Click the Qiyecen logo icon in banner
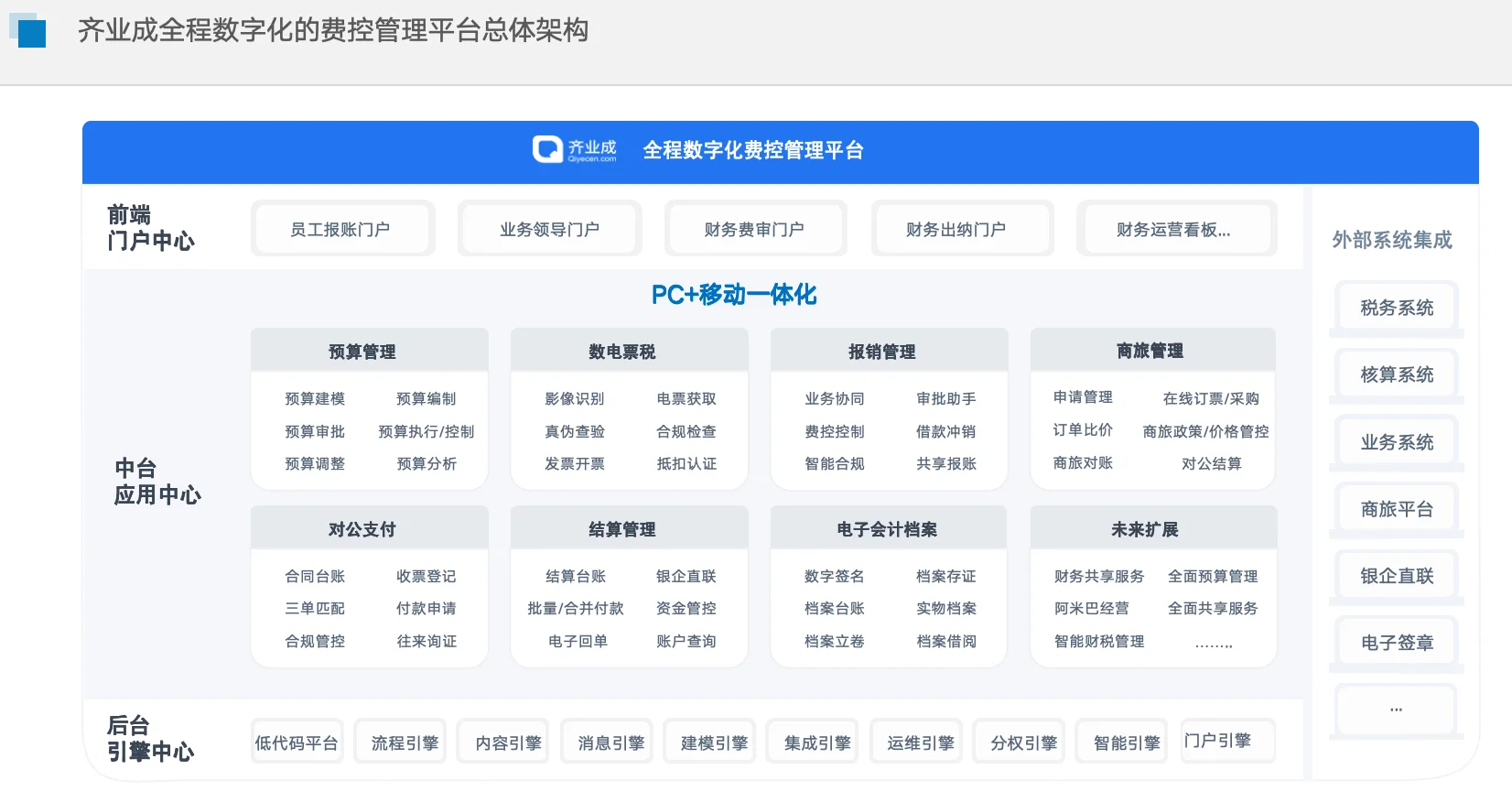 pos(547,149)
